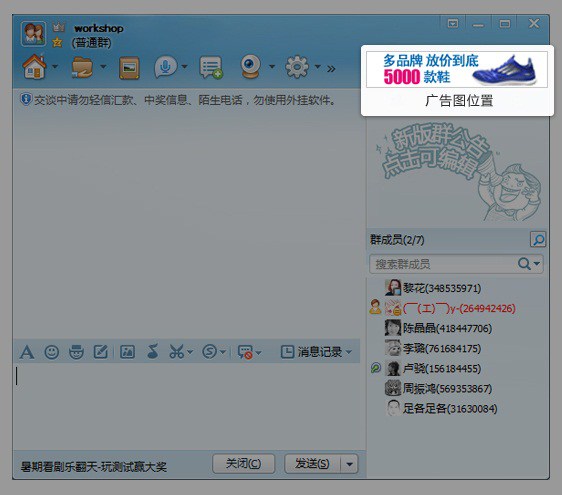Start group voice chat microphone icon
562x495 pixels.
[x=165, y=67]
